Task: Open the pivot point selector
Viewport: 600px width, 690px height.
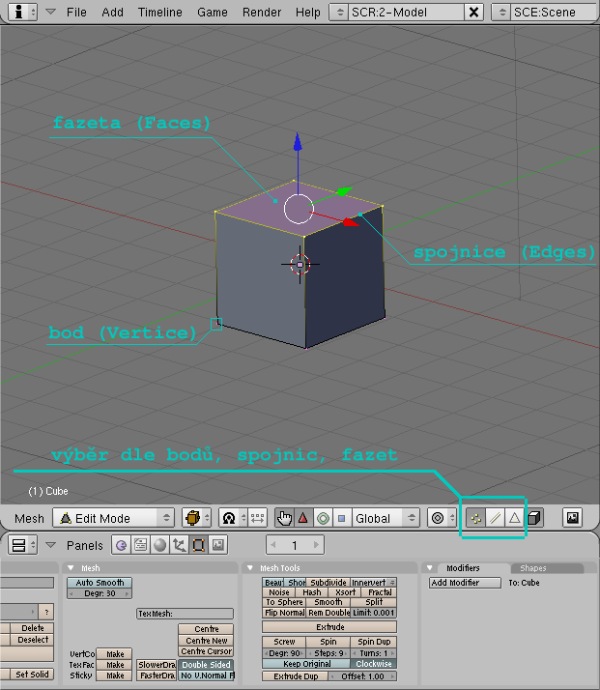Action: tap(232, 518)
